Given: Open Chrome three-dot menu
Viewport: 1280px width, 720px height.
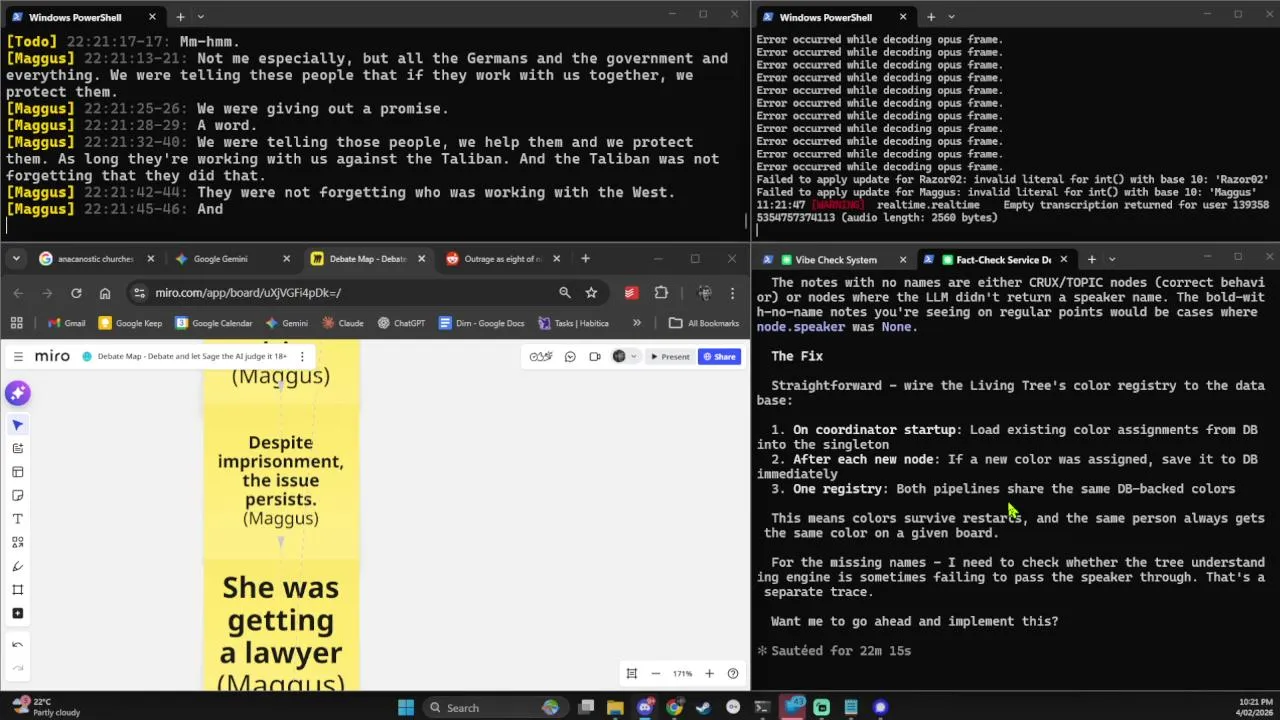Looking at the screenshot, I should 733,293.
